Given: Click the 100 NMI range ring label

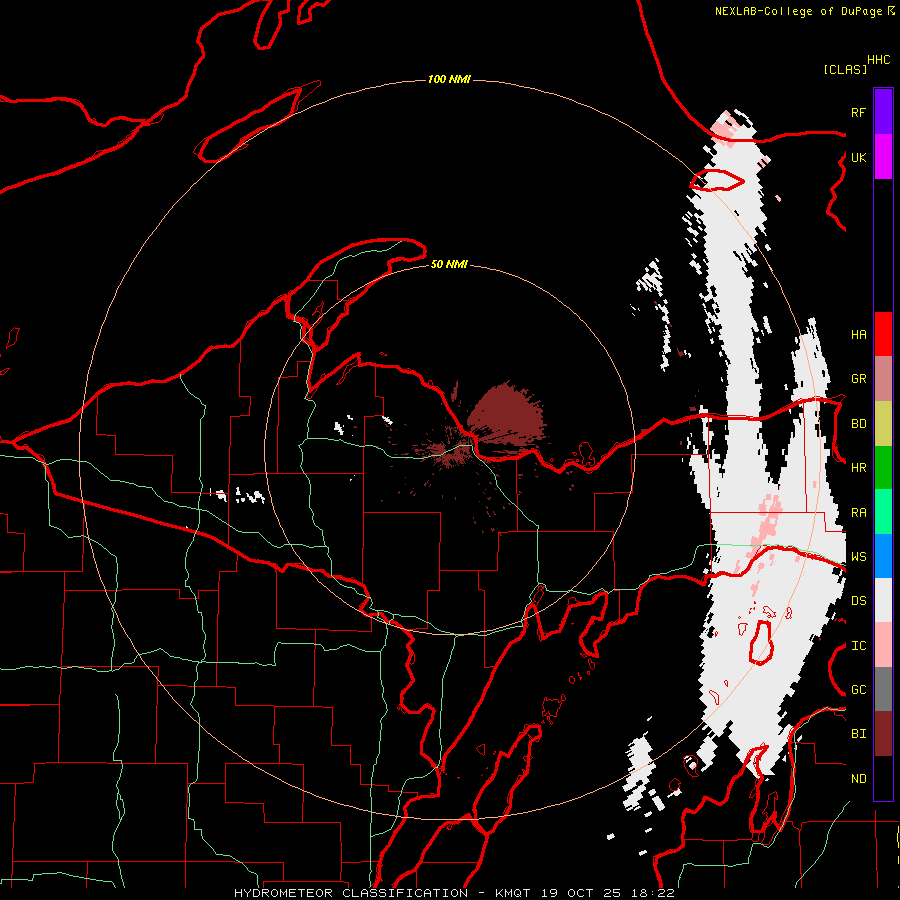Looking at the screenshot, I should (x=449, y=79).
